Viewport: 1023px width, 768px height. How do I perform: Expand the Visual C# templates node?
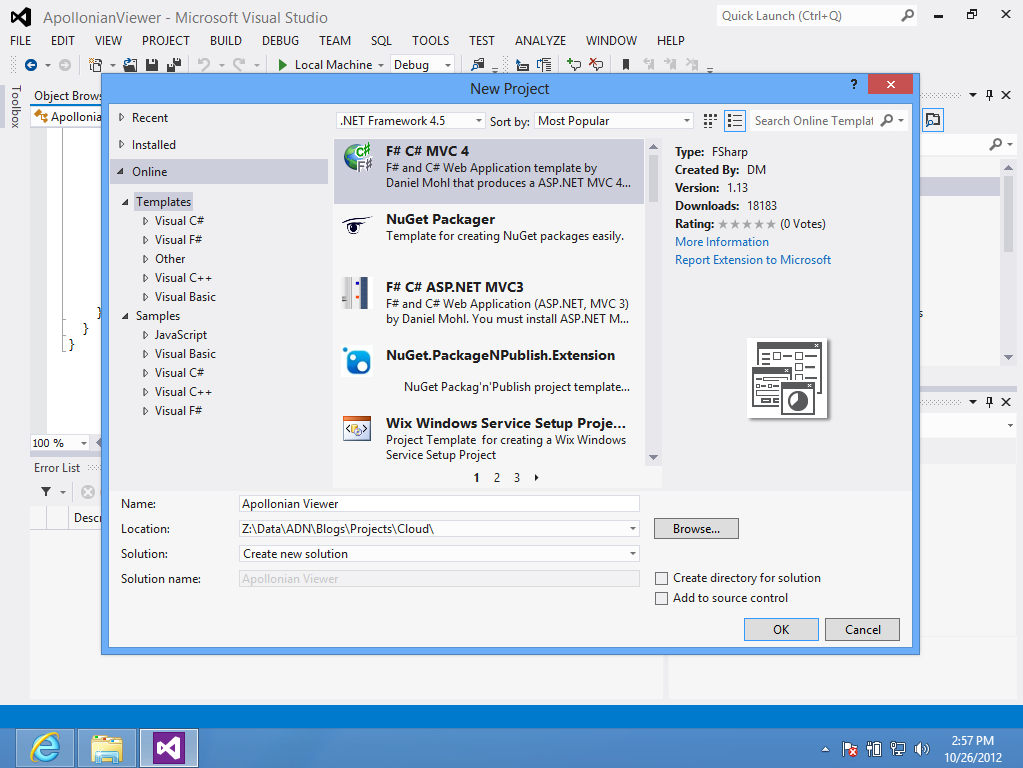[x=145, y=221]
